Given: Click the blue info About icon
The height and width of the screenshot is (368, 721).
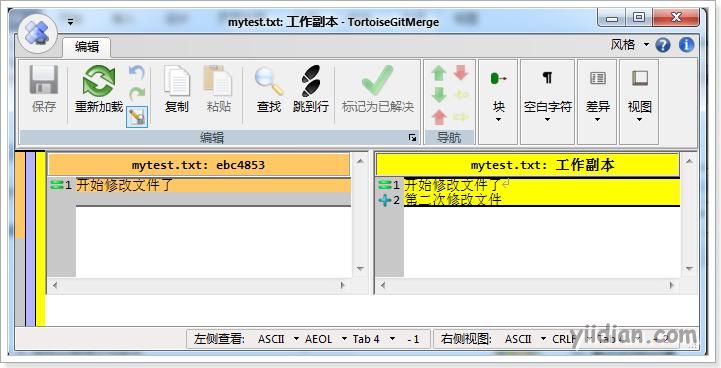Looking at the screenshot, I should pyautogui.click(x=687, y=45).
